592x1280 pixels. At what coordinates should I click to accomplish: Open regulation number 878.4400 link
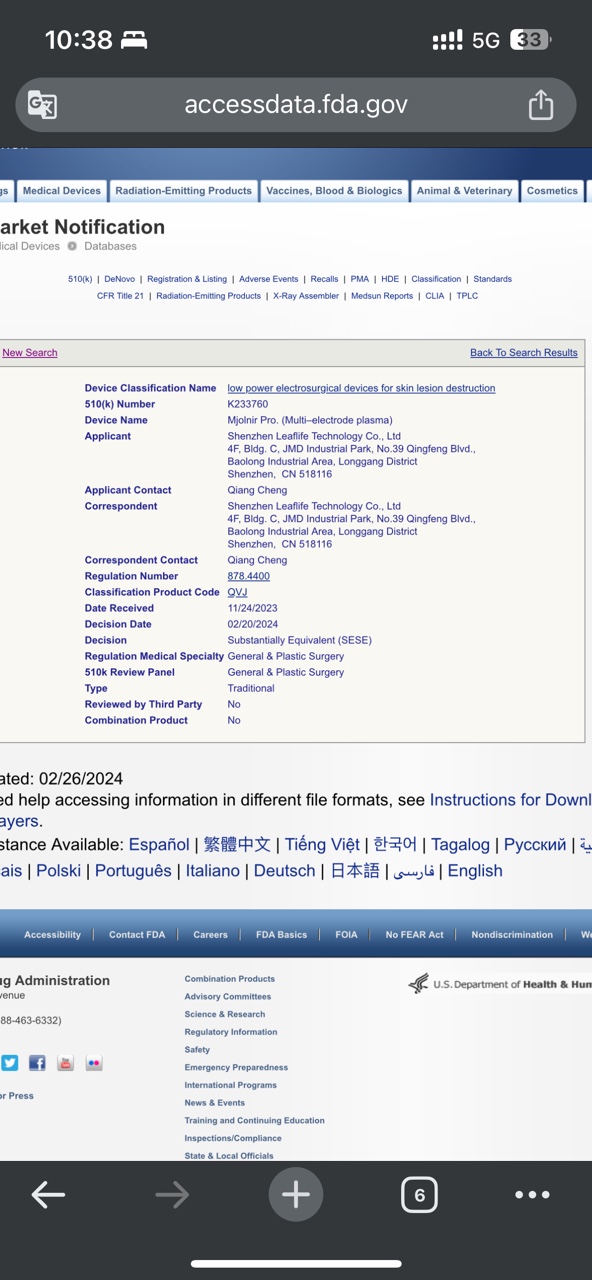248,576
